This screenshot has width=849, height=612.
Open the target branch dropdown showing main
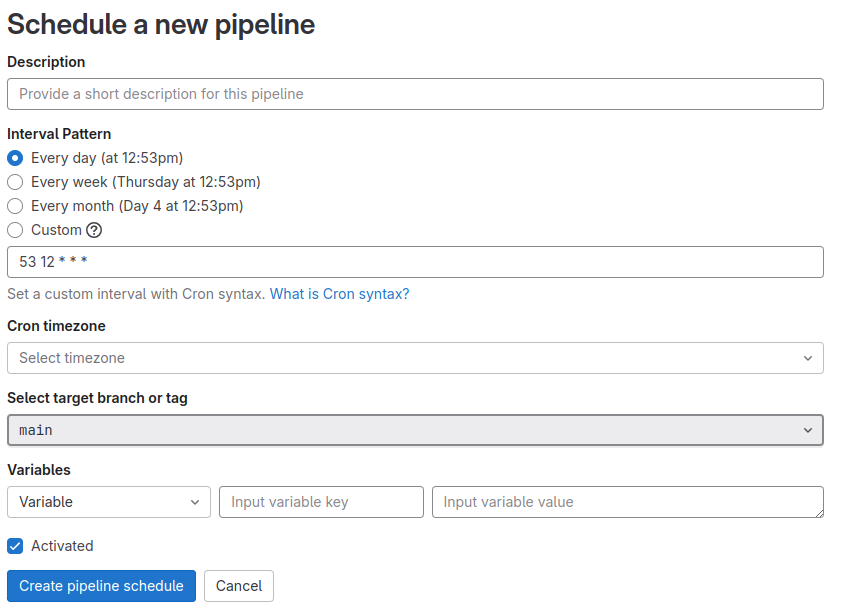pyautogui.click(x=415, y=430)
